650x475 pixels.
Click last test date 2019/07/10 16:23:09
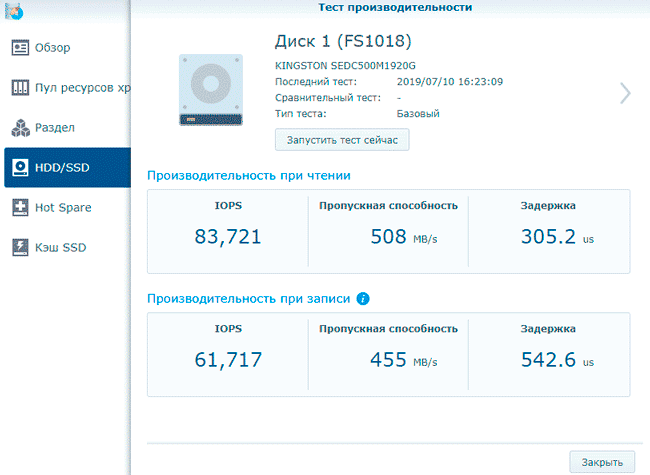pos(450,82)
